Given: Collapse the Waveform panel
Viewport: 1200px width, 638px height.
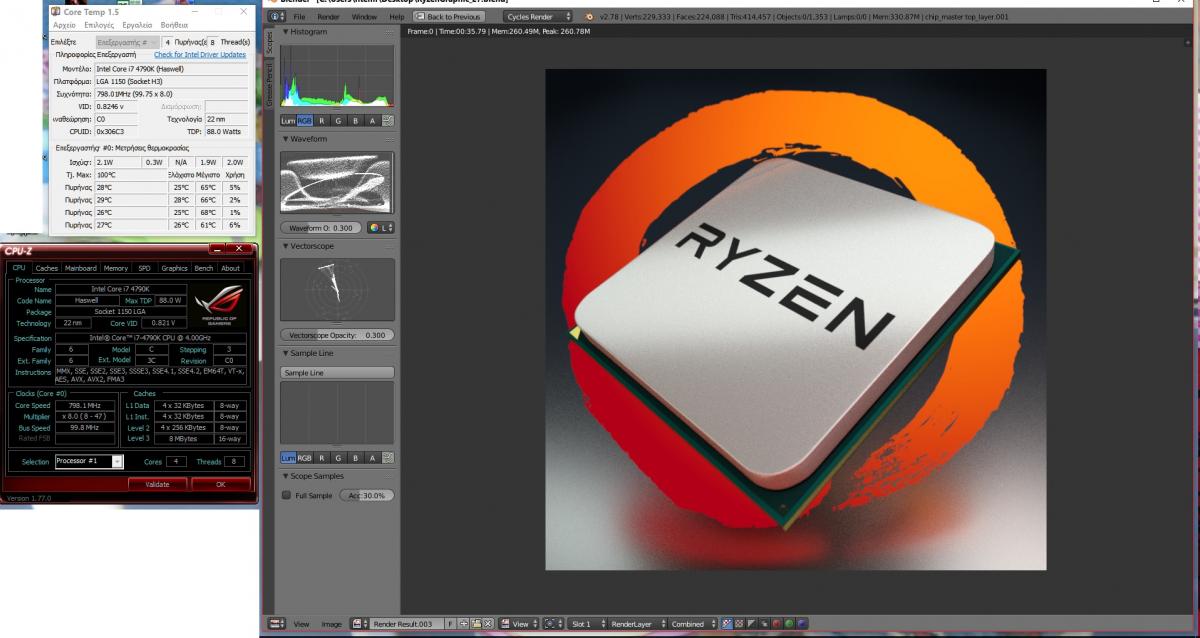Looking at the screenshot, I should 286,139.
